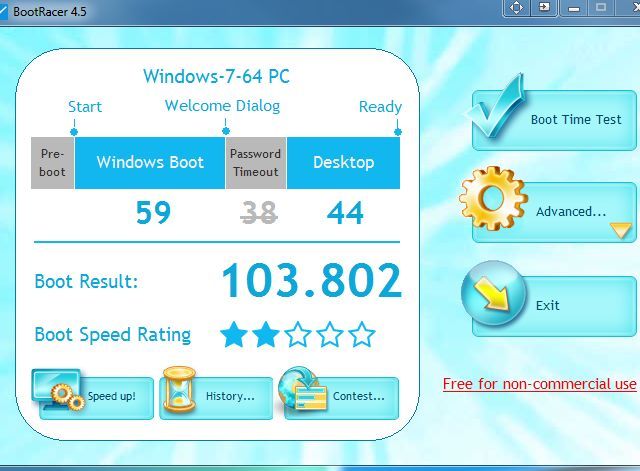Click the Desktop time value 44

(345, 213)
